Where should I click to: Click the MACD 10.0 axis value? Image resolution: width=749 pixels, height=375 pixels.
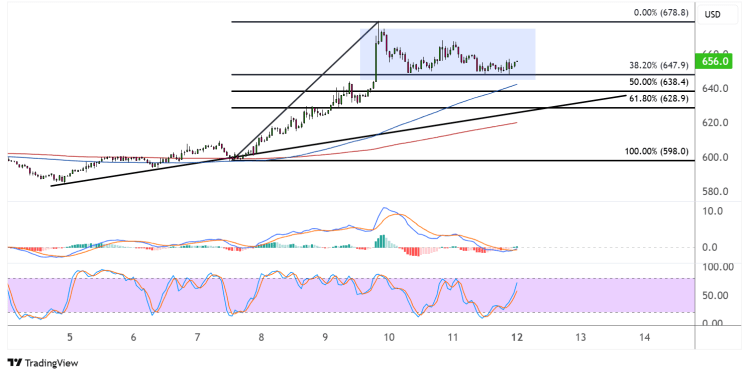(x=713, y=211)
